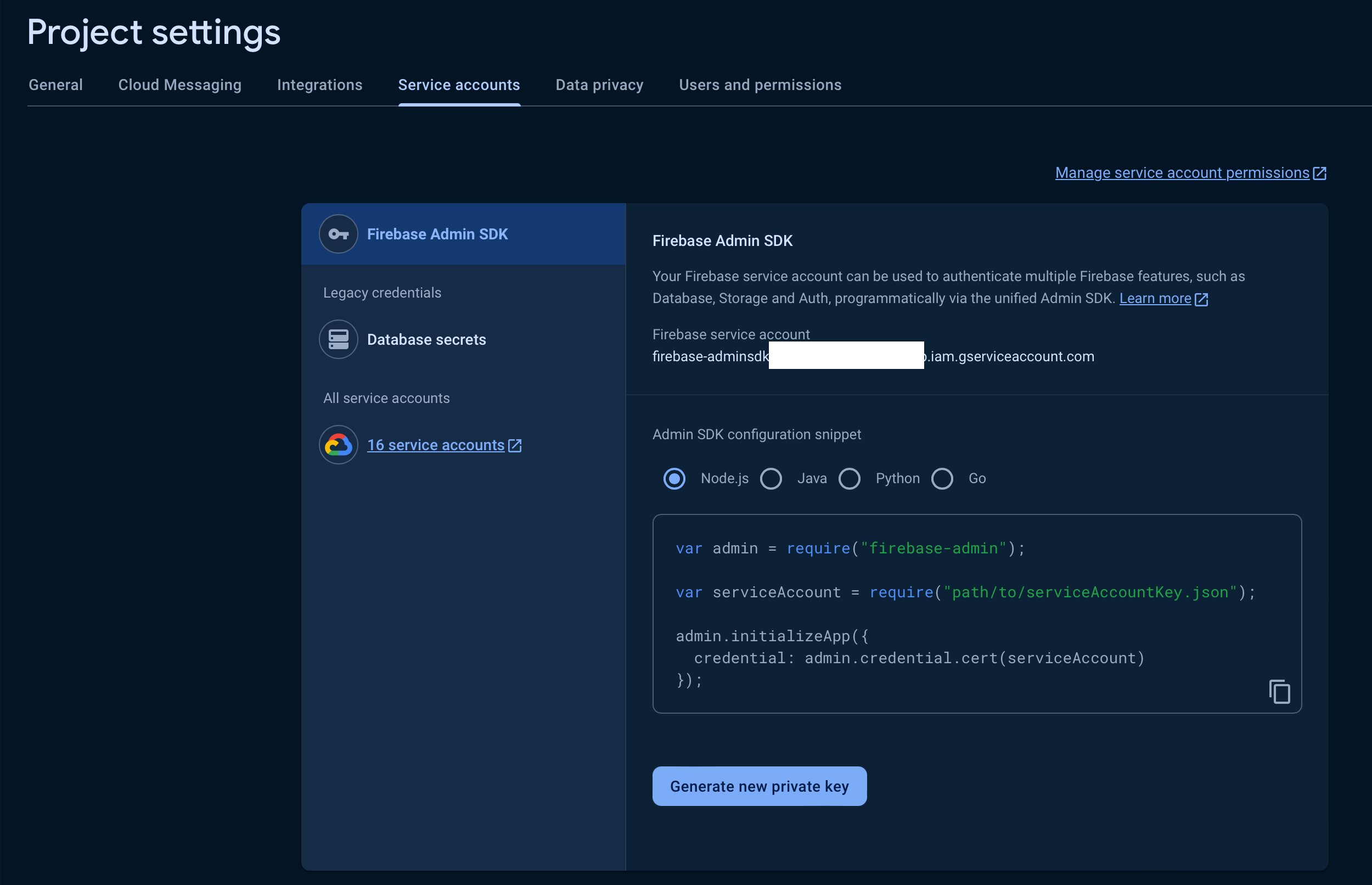The width and height of the screenshot is (1372, 885).
Task: Open Database secrets in sidebar
Action: 426,339
